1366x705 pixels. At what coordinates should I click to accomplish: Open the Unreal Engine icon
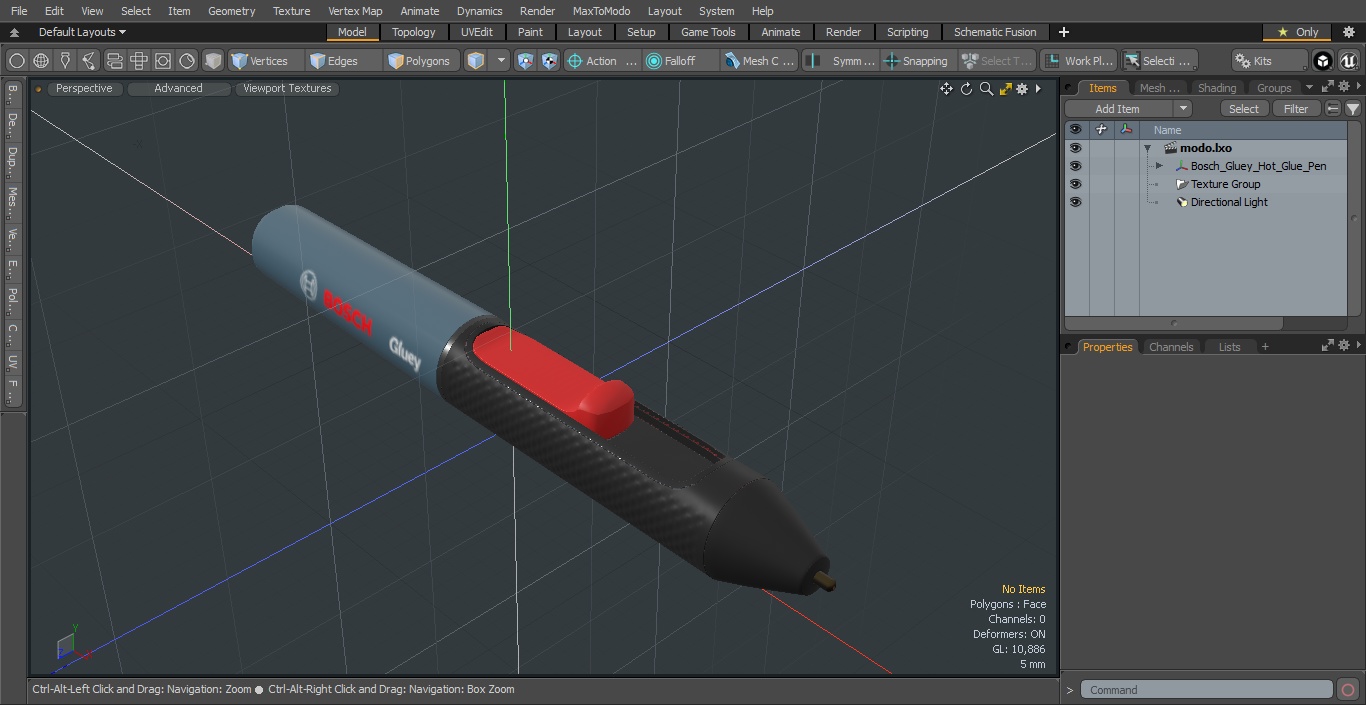coord(1348,61)
